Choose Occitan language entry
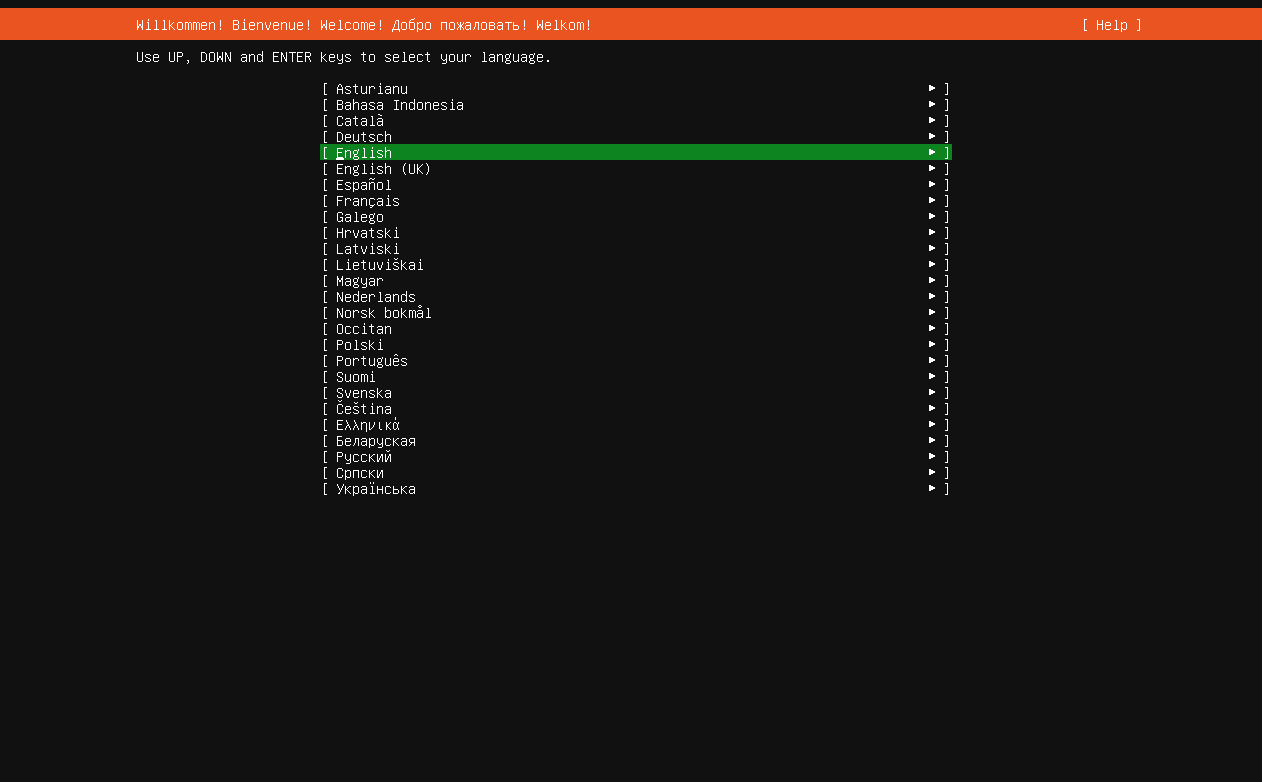1262x782 pixels. [x=636, y=329]
